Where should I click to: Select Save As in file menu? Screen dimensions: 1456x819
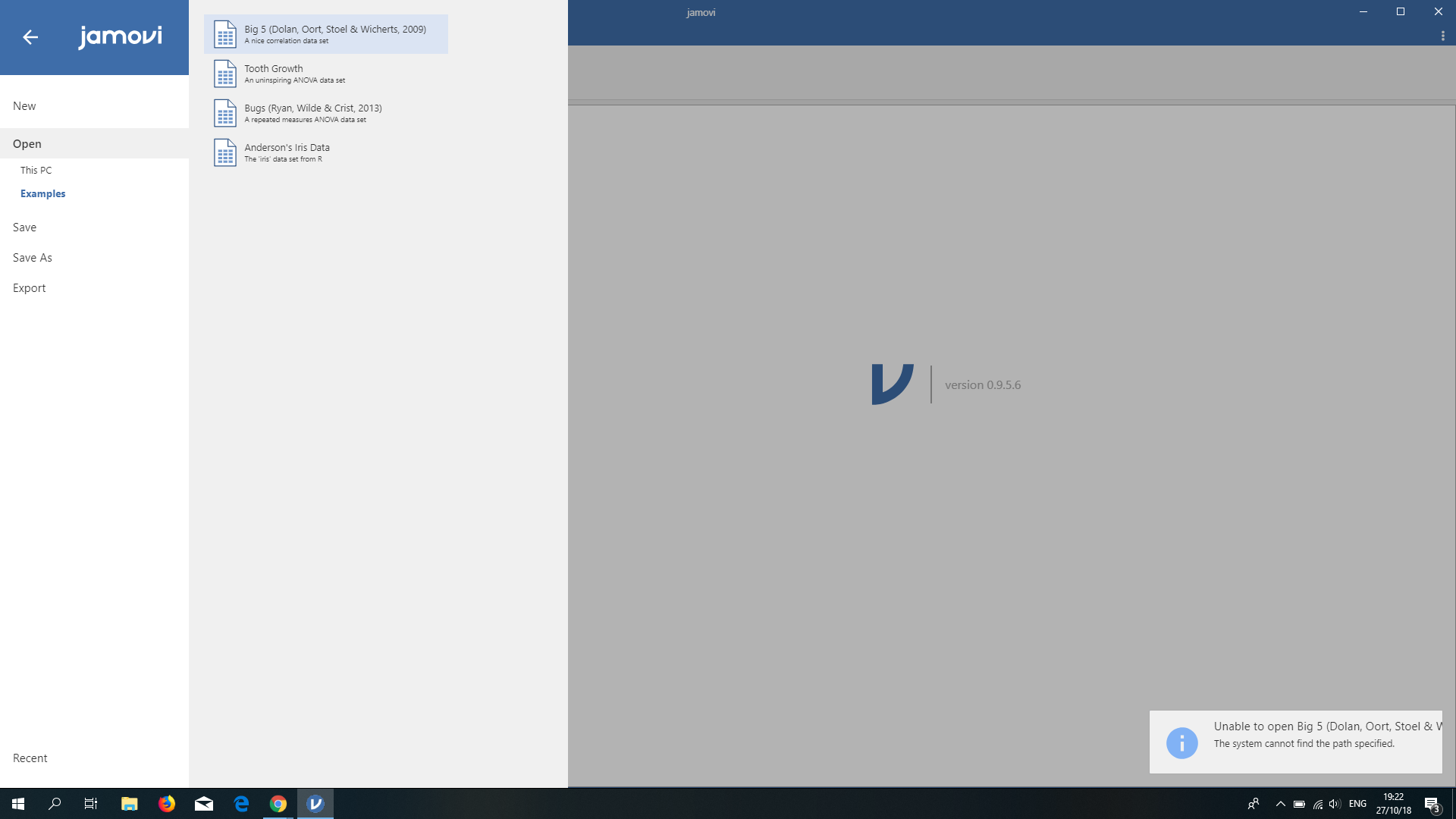94,258
